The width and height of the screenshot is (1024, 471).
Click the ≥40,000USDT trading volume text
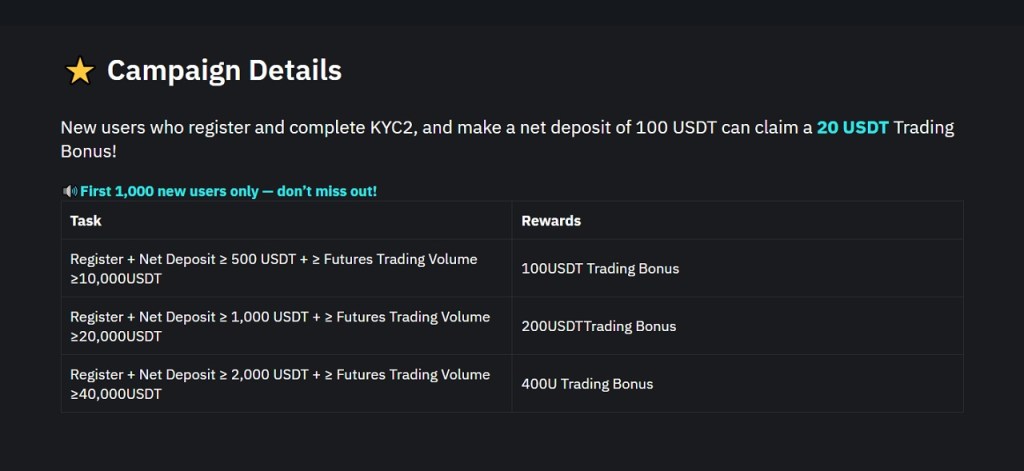pos(115,394)
